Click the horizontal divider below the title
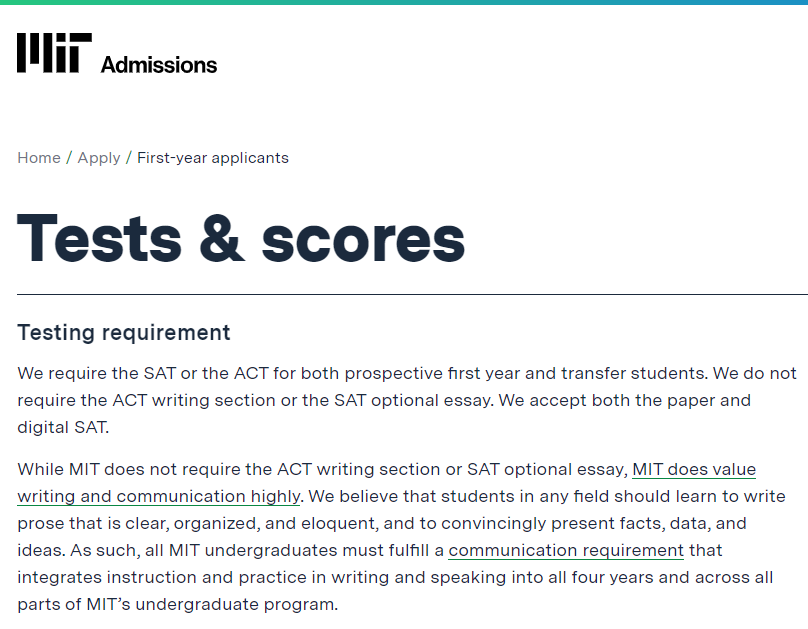This screenshot has width=808, height=629. coord(412,294)
